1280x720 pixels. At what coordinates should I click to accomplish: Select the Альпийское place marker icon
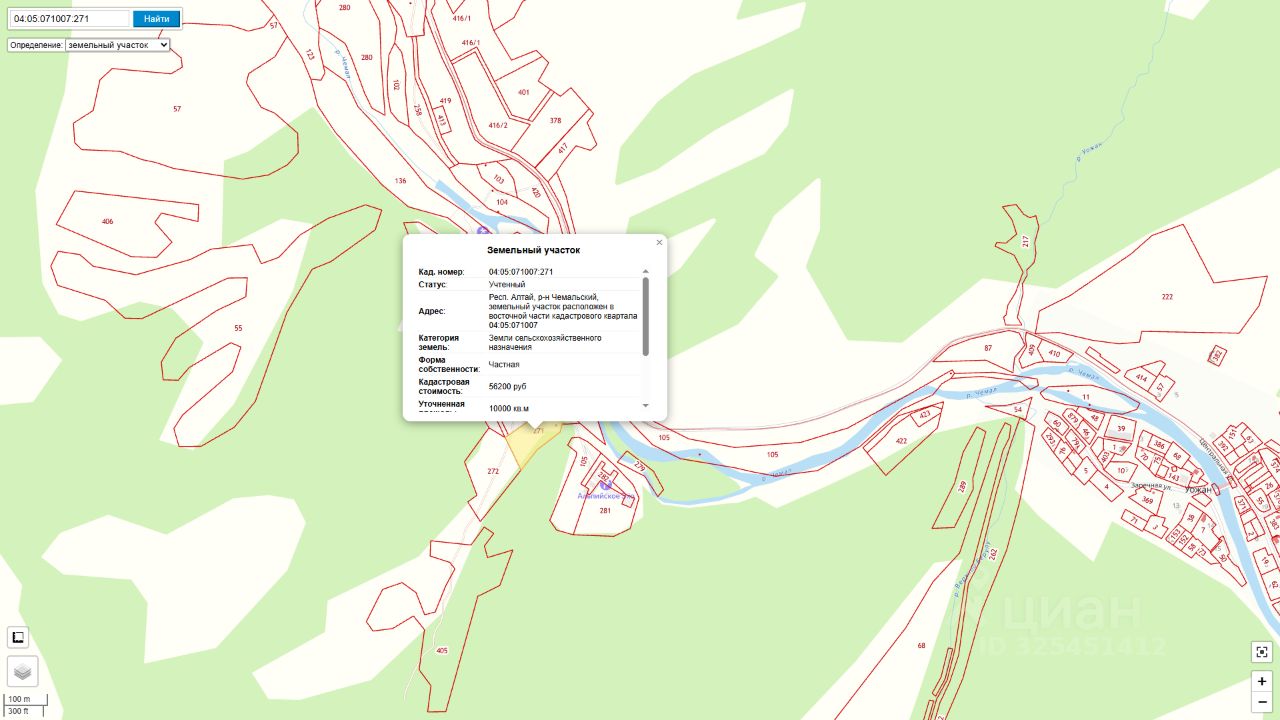pyautogui.click(x=604, y=484)
